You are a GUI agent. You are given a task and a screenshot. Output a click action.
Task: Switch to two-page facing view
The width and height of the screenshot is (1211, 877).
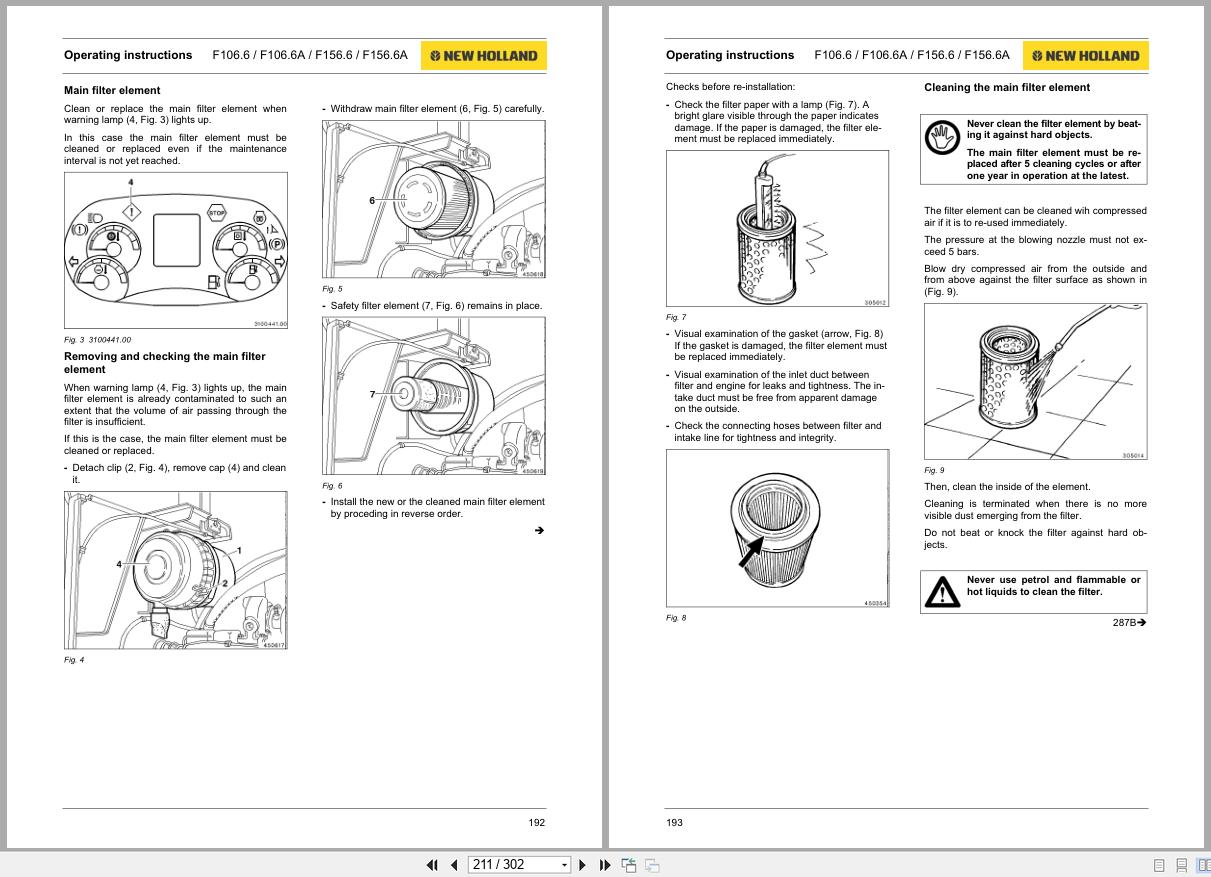coord(1203,866)
